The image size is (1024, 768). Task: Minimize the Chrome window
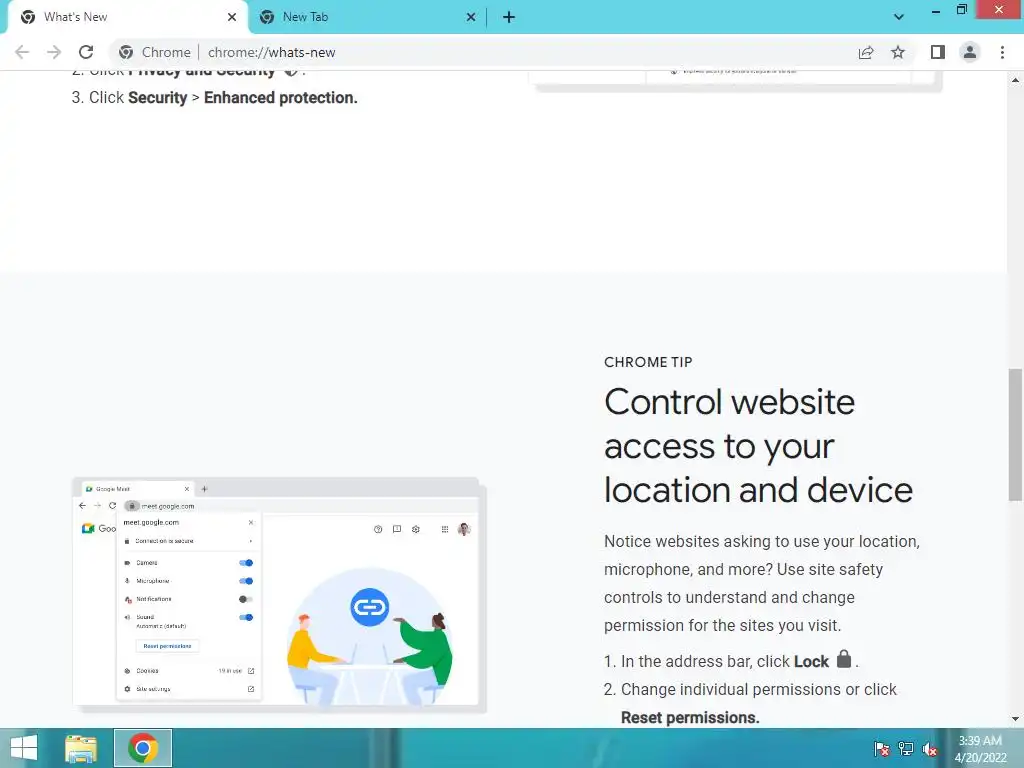pos(936,11)
